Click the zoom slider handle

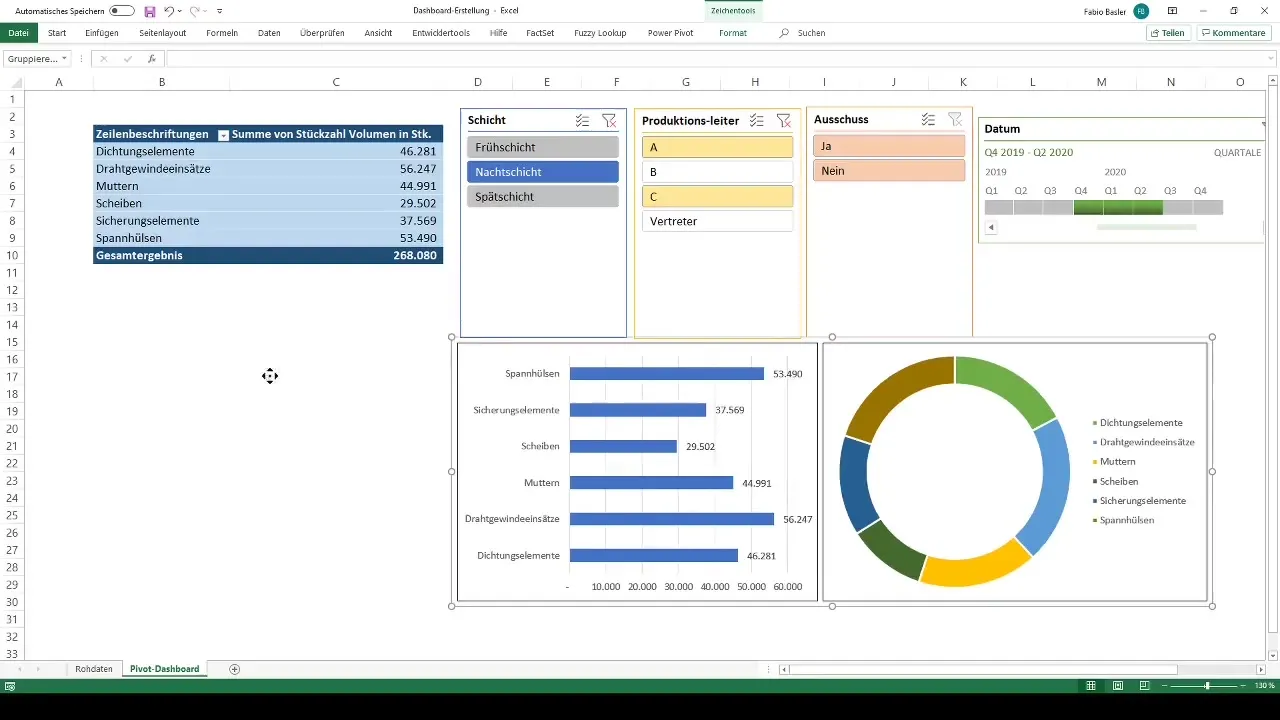point(1207,686)
